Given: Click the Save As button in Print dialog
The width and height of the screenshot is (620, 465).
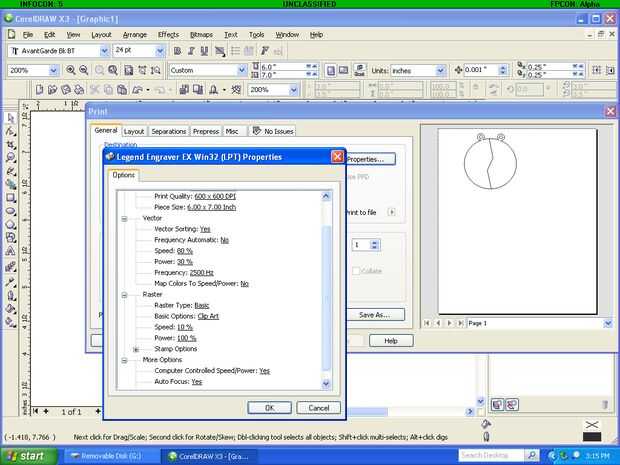Looking at the screenshot, I should tap(375, 315).
